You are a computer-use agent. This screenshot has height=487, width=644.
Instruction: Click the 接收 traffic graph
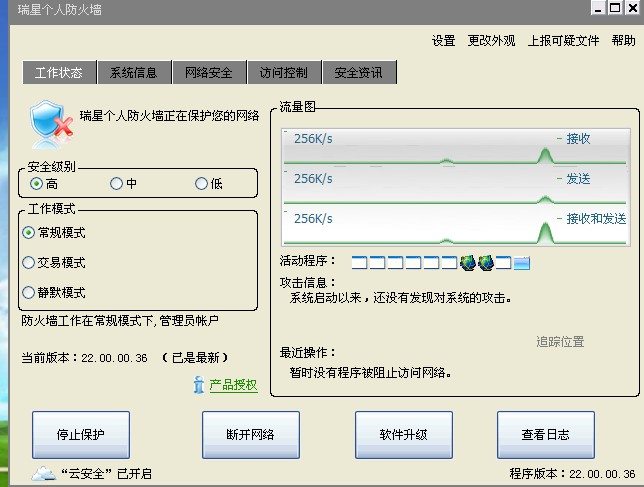[x=456, y=147]
